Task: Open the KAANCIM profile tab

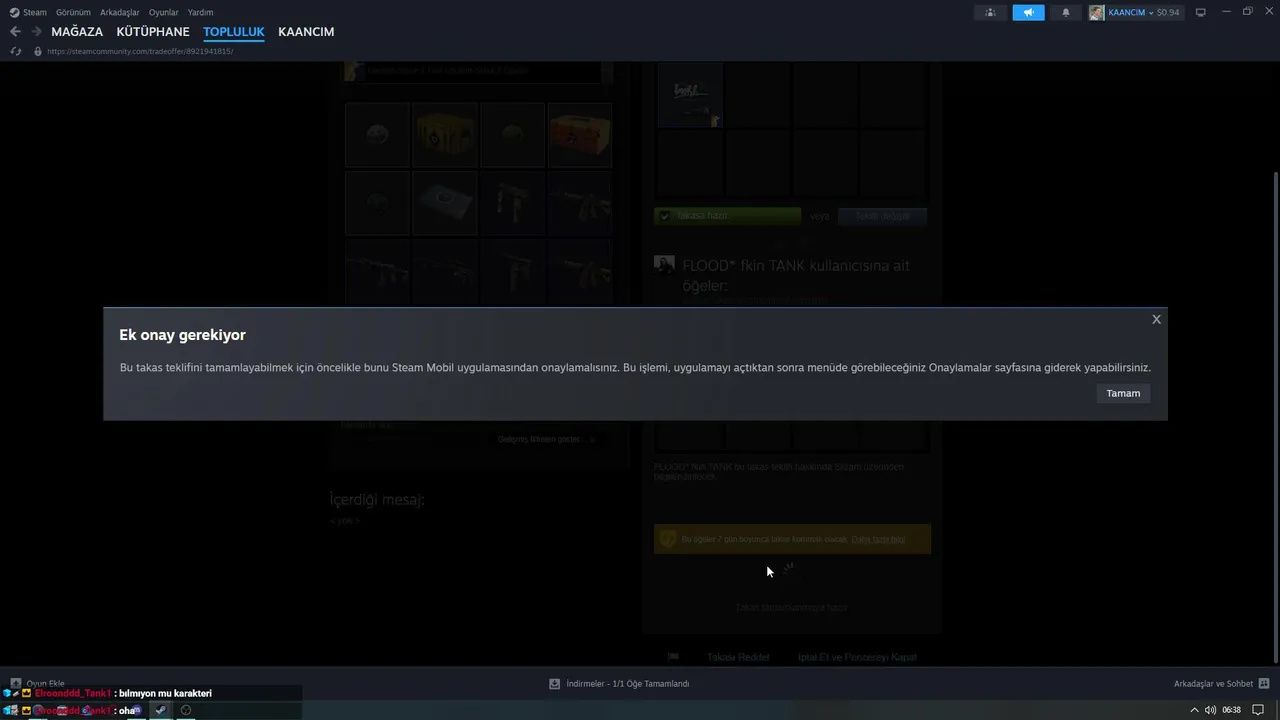Action: click(x=306, y=32)
